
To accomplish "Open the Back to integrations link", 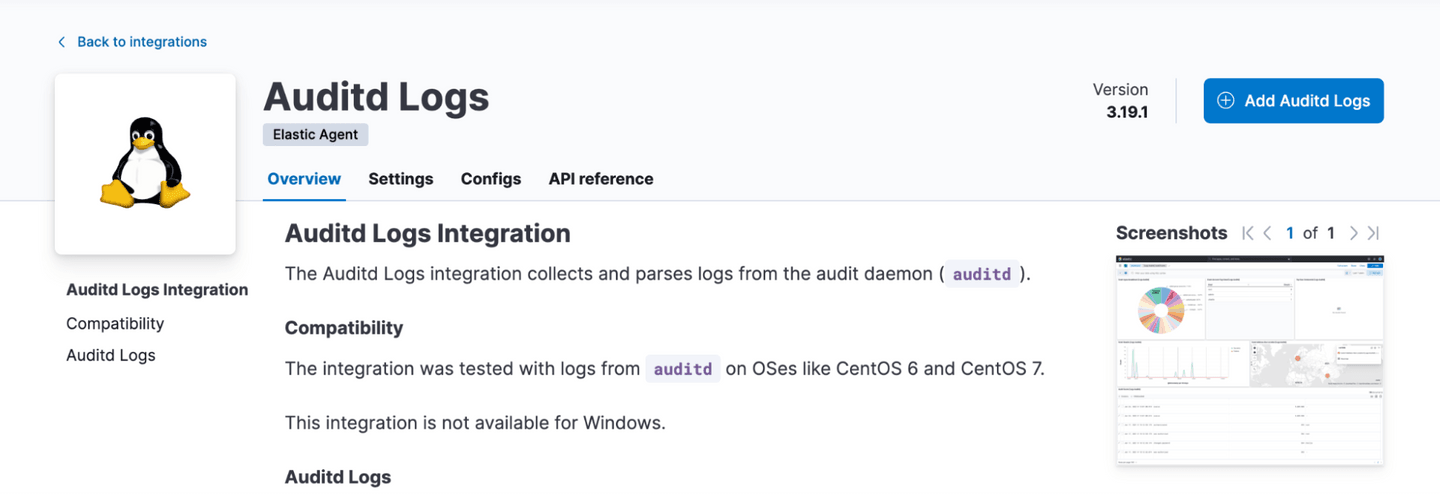I will coord(141,42).
